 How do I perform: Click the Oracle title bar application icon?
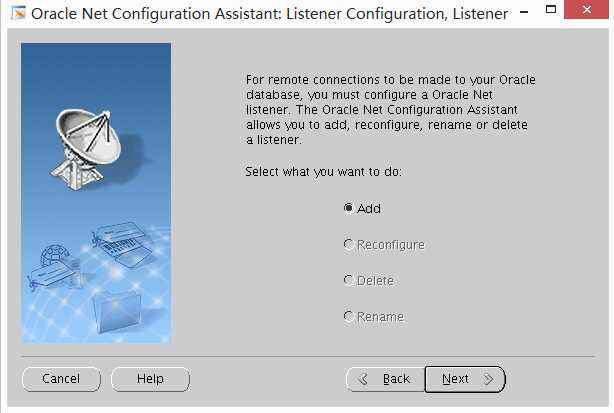pos(16,14)
